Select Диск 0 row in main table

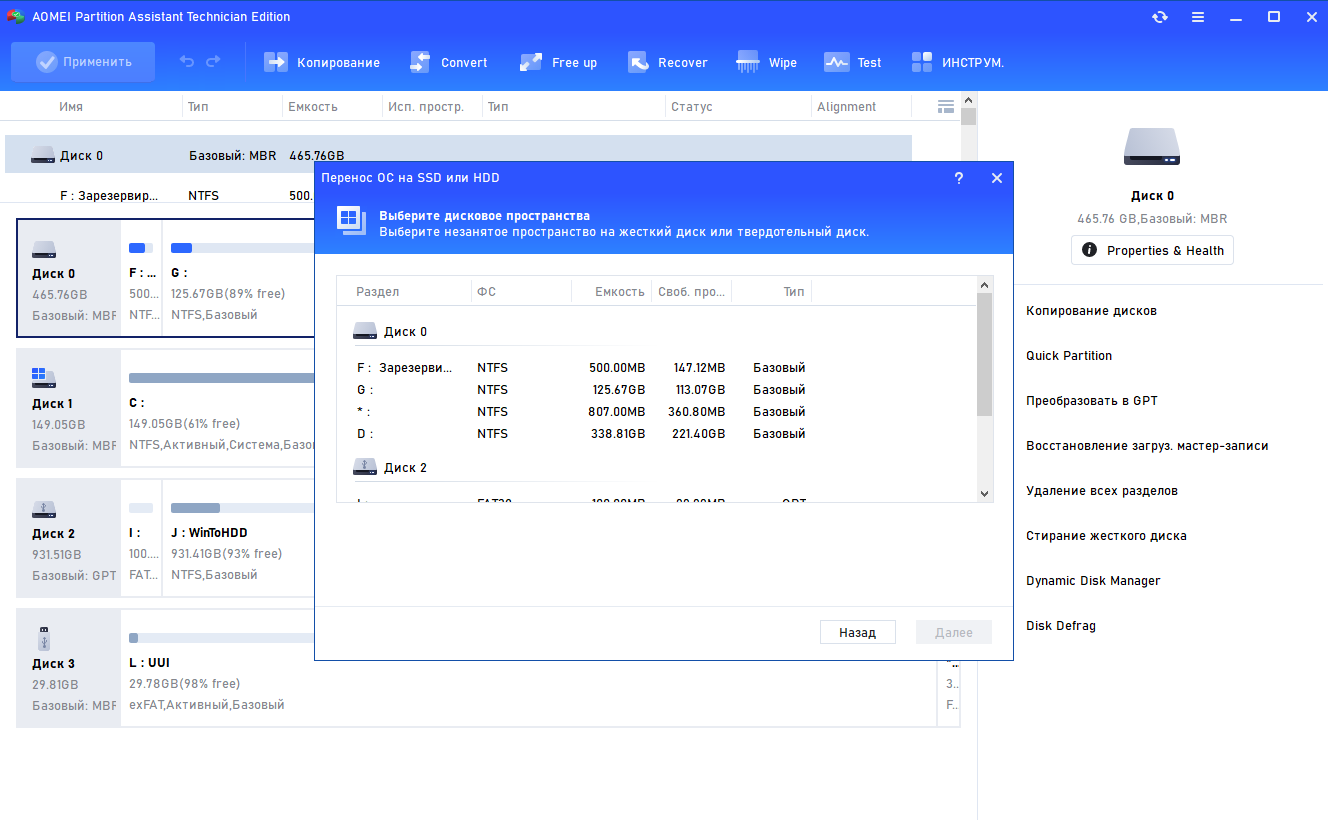point(458,155)
